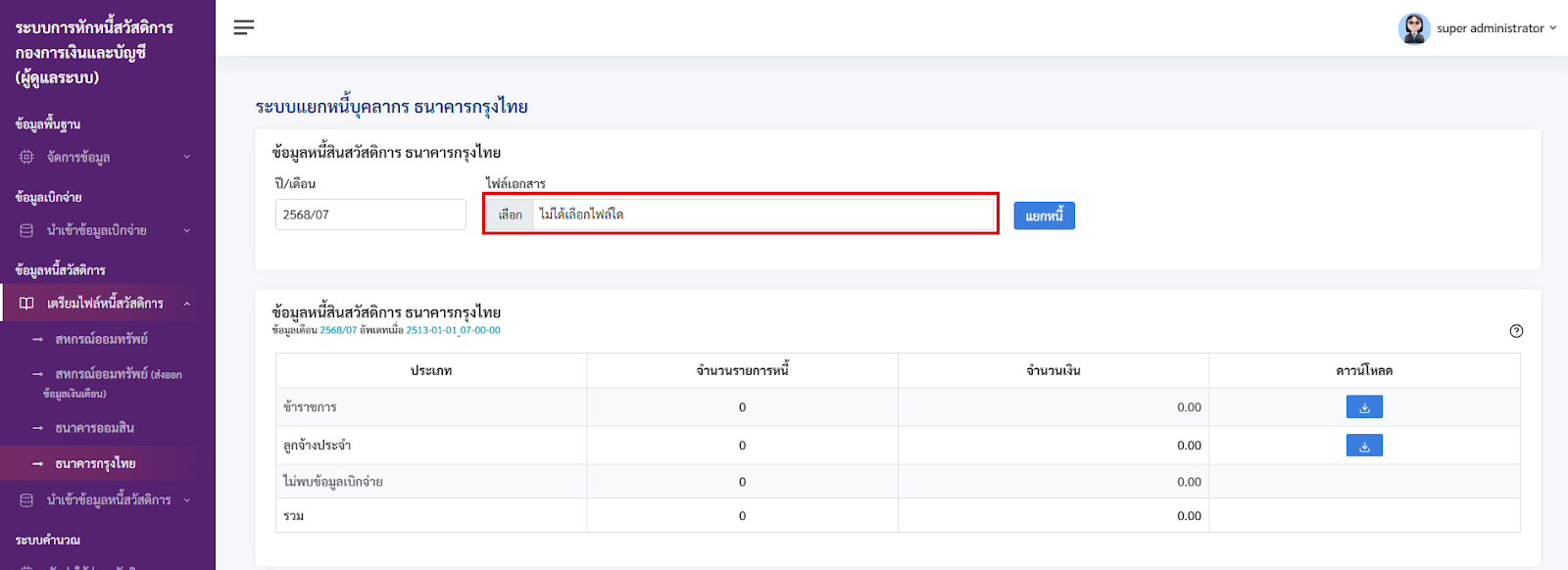Click the ข้อมูลเบิกจ่าย sidebar section heading
The image size is (1568, 570).
[49, 197]
